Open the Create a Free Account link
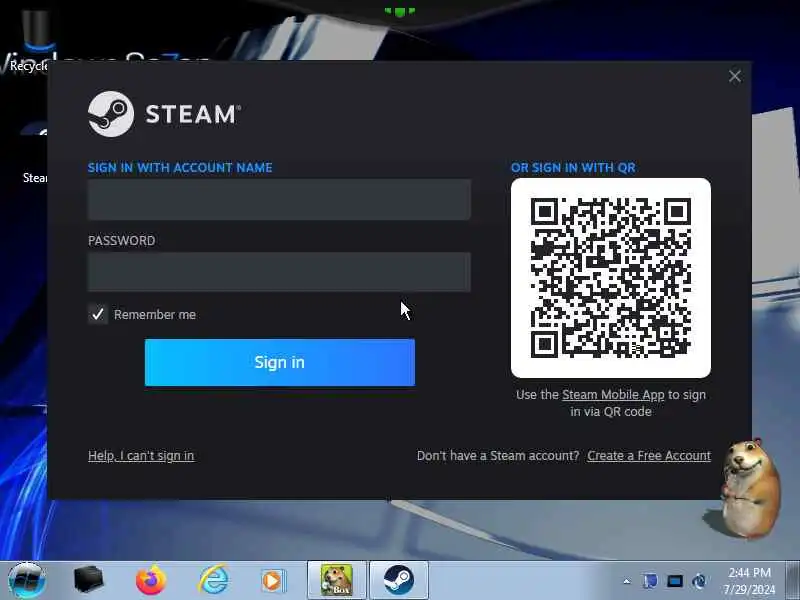This screenshot has width=800, height=600. click(x=648, y=456)
